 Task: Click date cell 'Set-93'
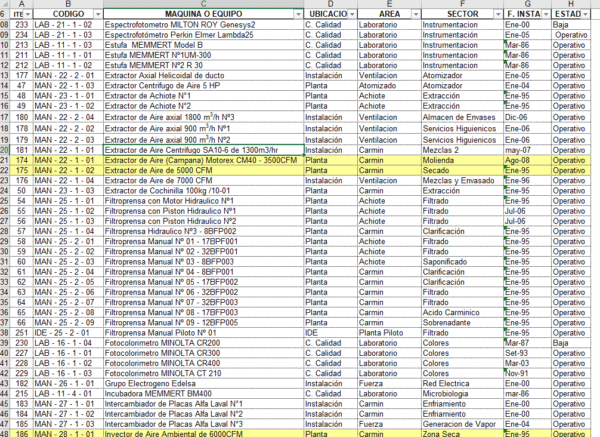tap(527, 353)
